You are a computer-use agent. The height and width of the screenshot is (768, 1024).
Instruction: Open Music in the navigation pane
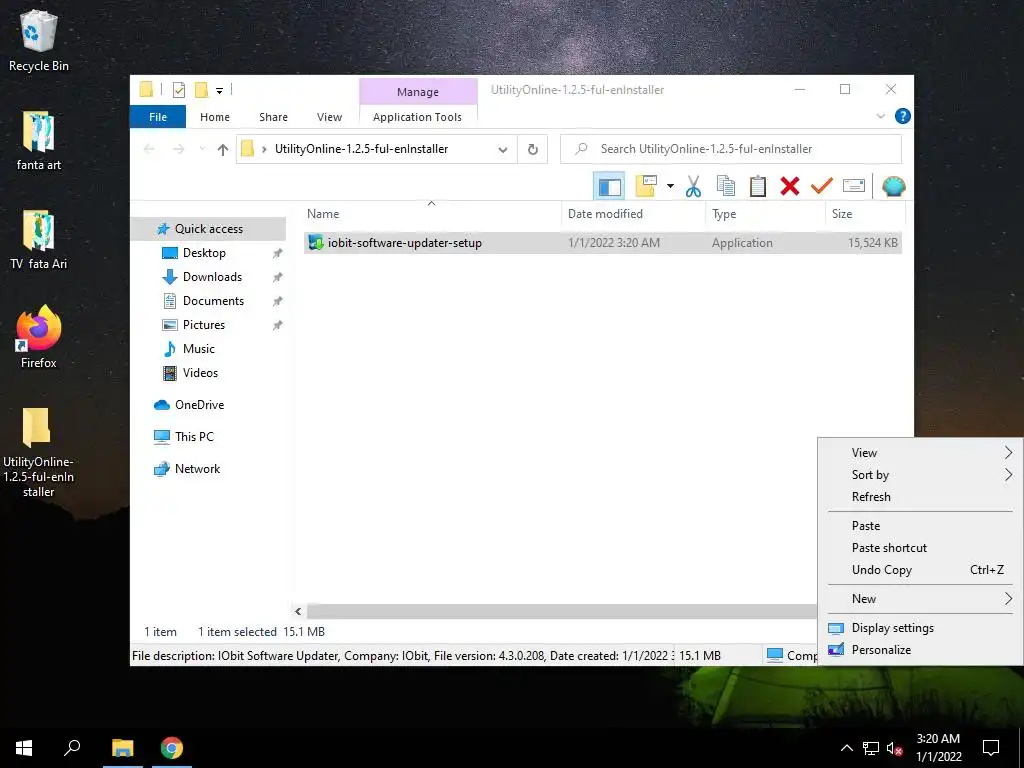coord(199,349)
